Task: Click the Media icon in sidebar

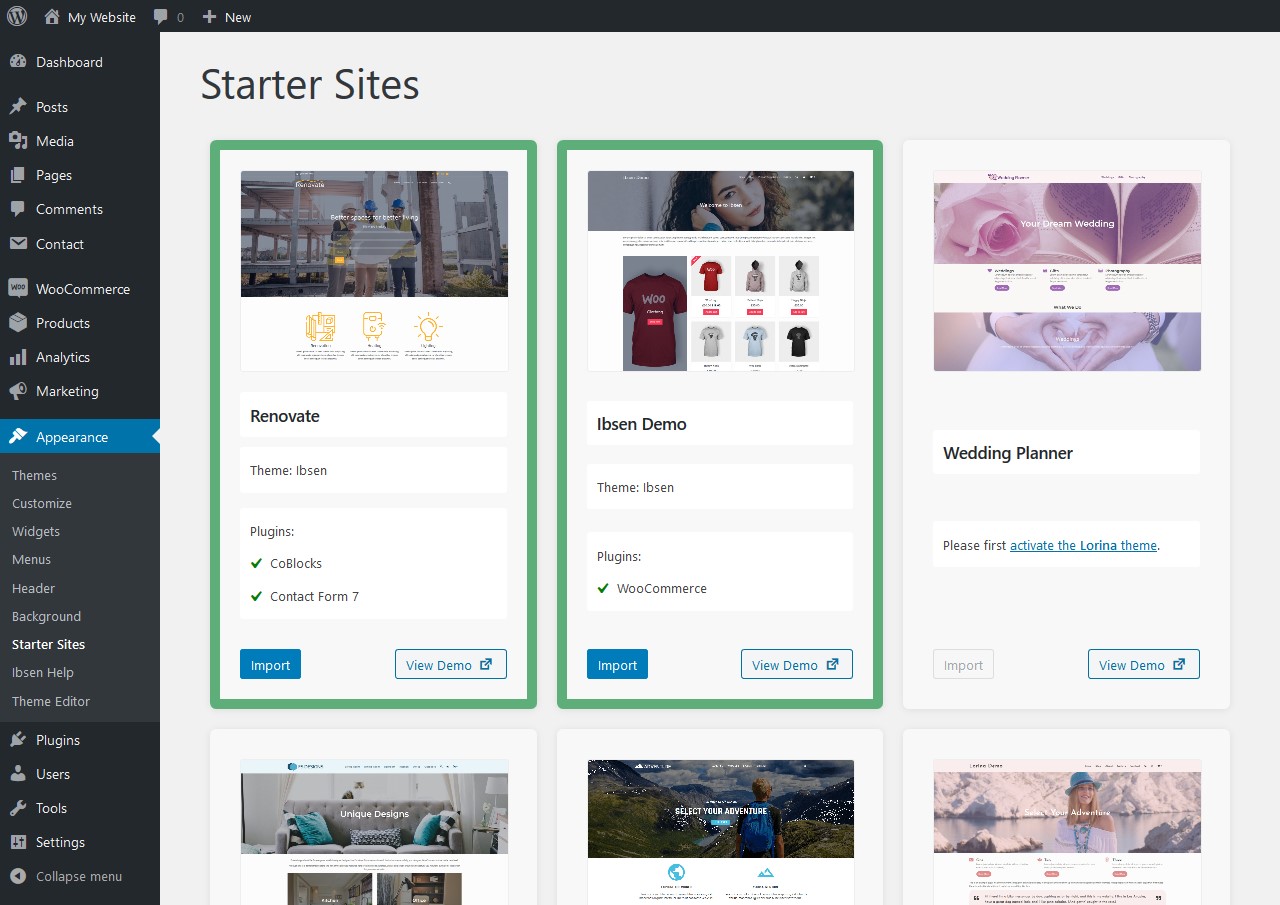Action: 18,141
